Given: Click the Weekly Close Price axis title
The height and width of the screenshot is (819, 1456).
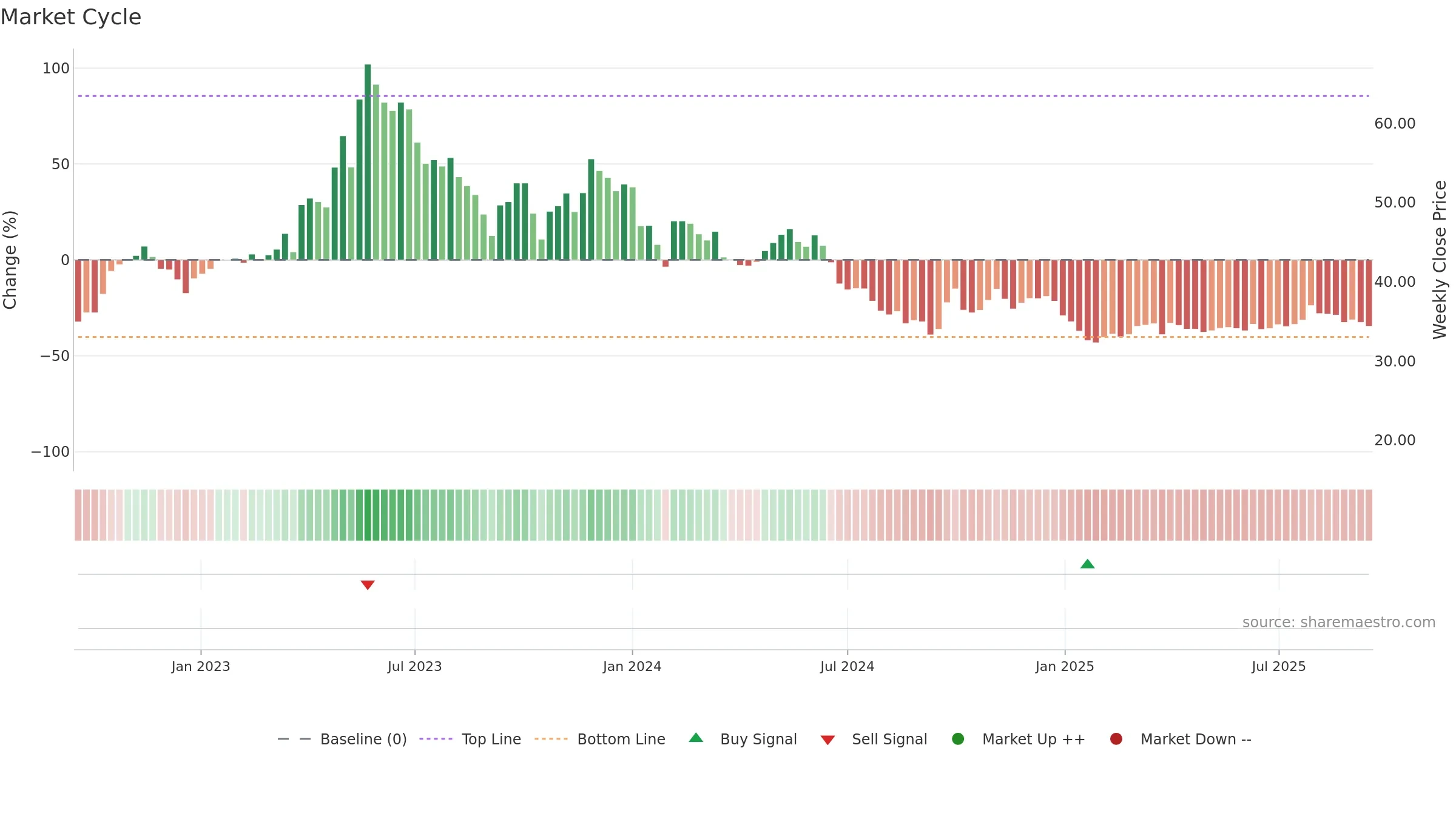Looking at the screenshot, I should click(x=1440, y=260).
